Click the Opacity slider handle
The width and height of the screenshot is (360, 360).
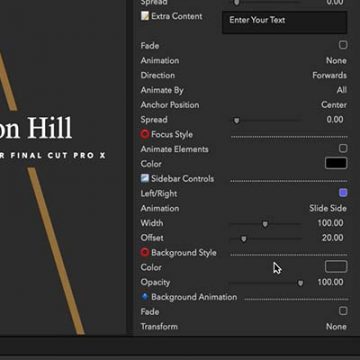click(x=300, y=283)
